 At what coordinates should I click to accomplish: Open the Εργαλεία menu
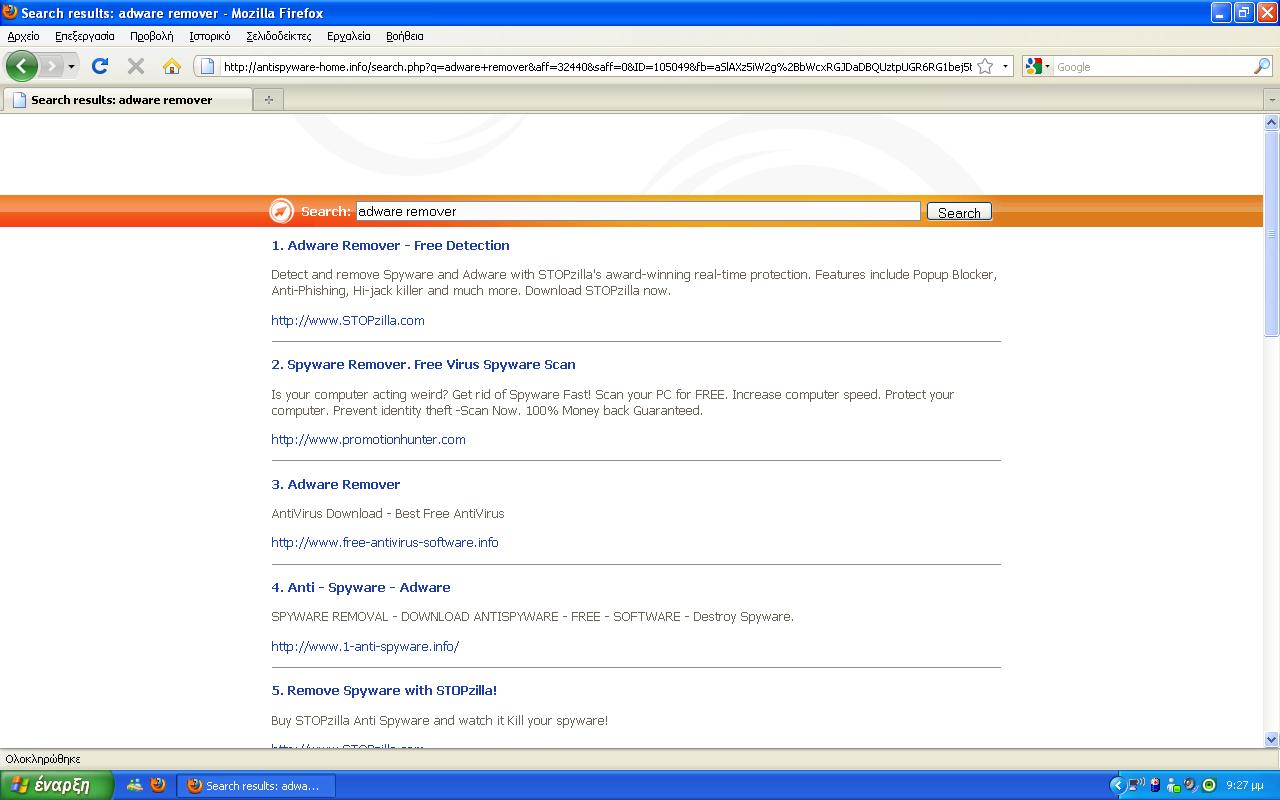point(348,36)
